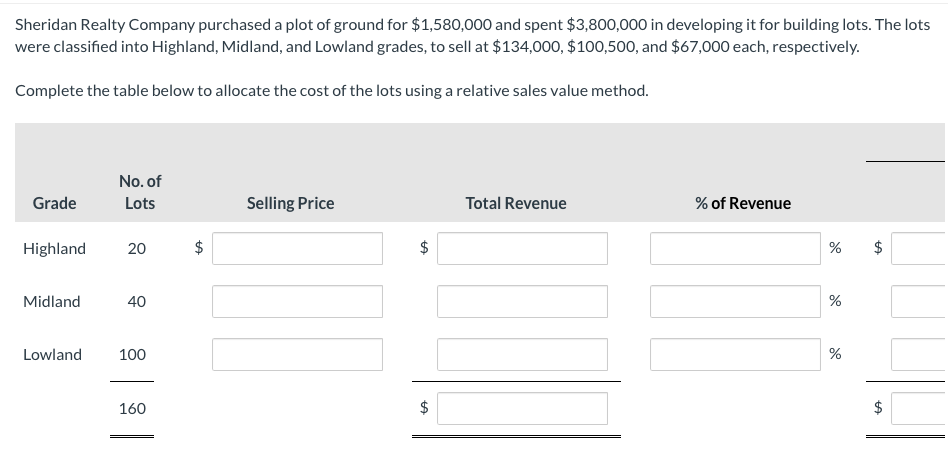Screen dimensions: 948x466
Task: Click the 'Grade' column header
Action: tap(54, 203)
